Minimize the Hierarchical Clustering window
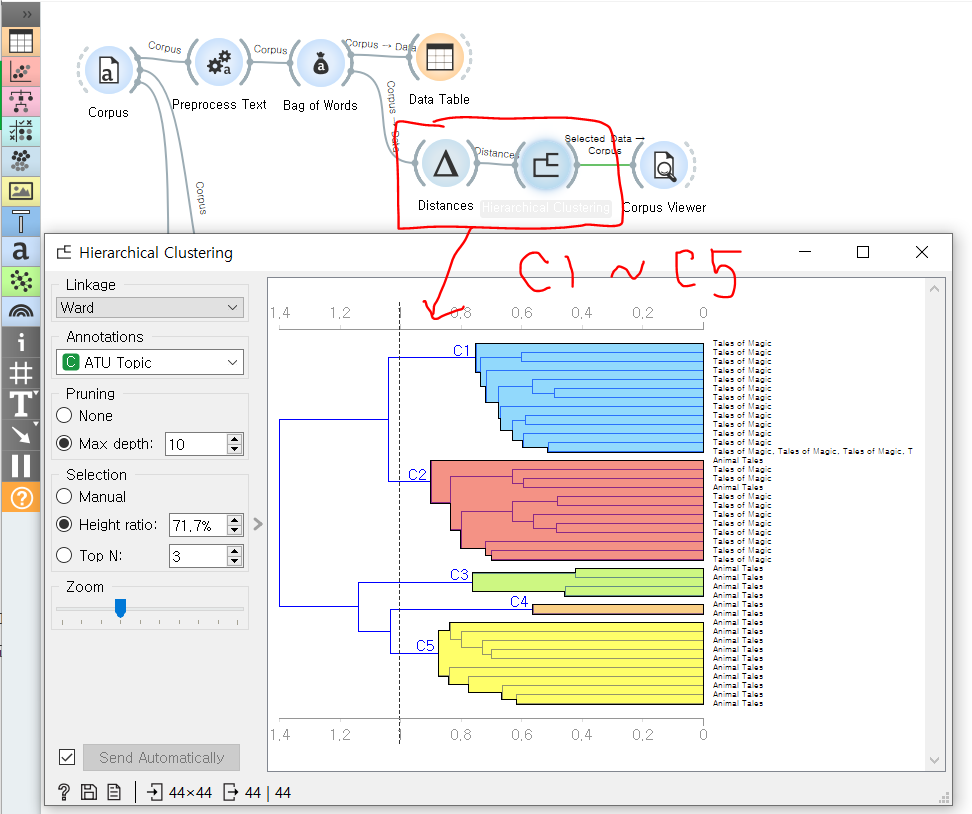 point(805,252)
